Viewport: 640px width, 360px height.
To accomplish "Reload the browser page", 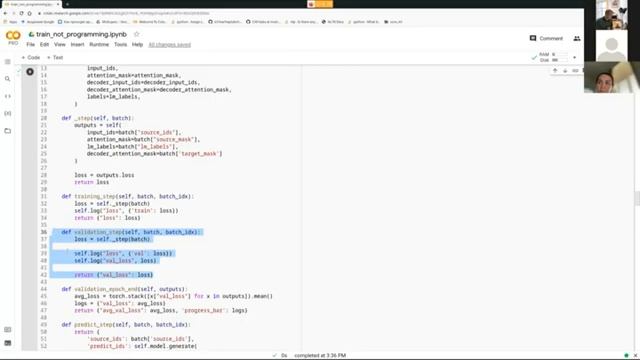I will pyautogui.click(x=21, y=13).
